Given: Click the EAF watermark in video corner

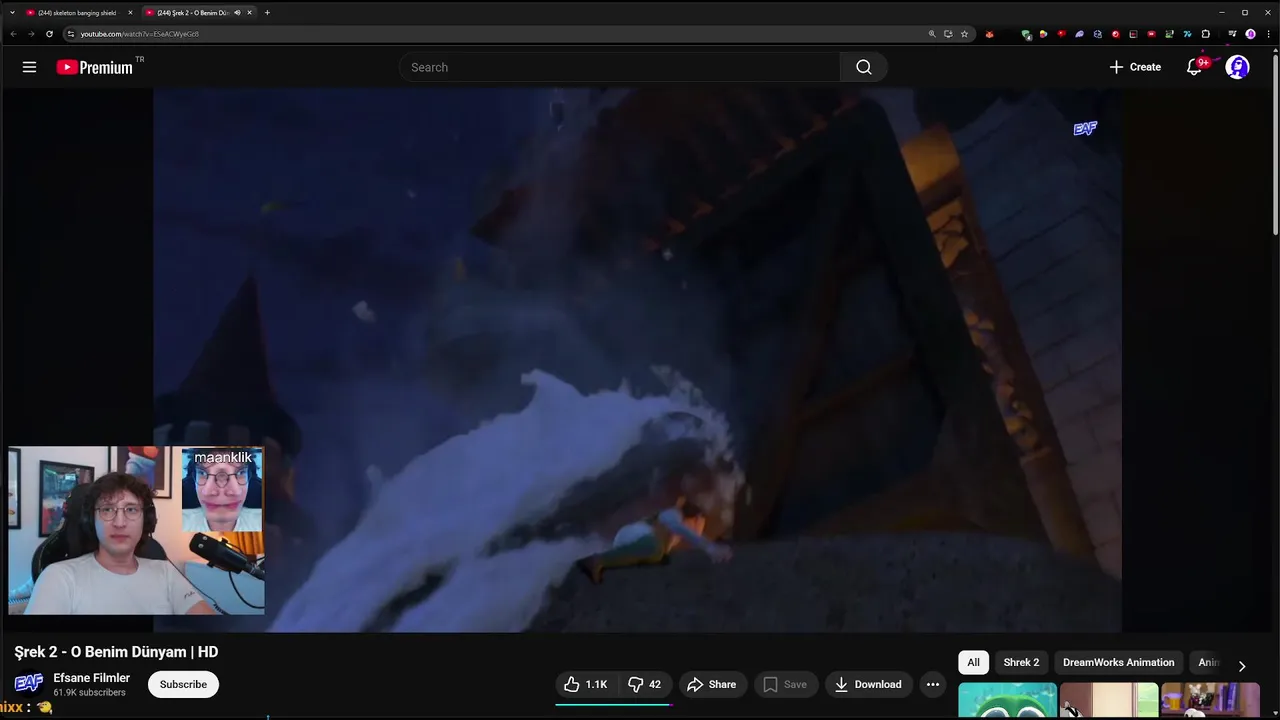Looking at the screenshot, I should [1085, 129].
